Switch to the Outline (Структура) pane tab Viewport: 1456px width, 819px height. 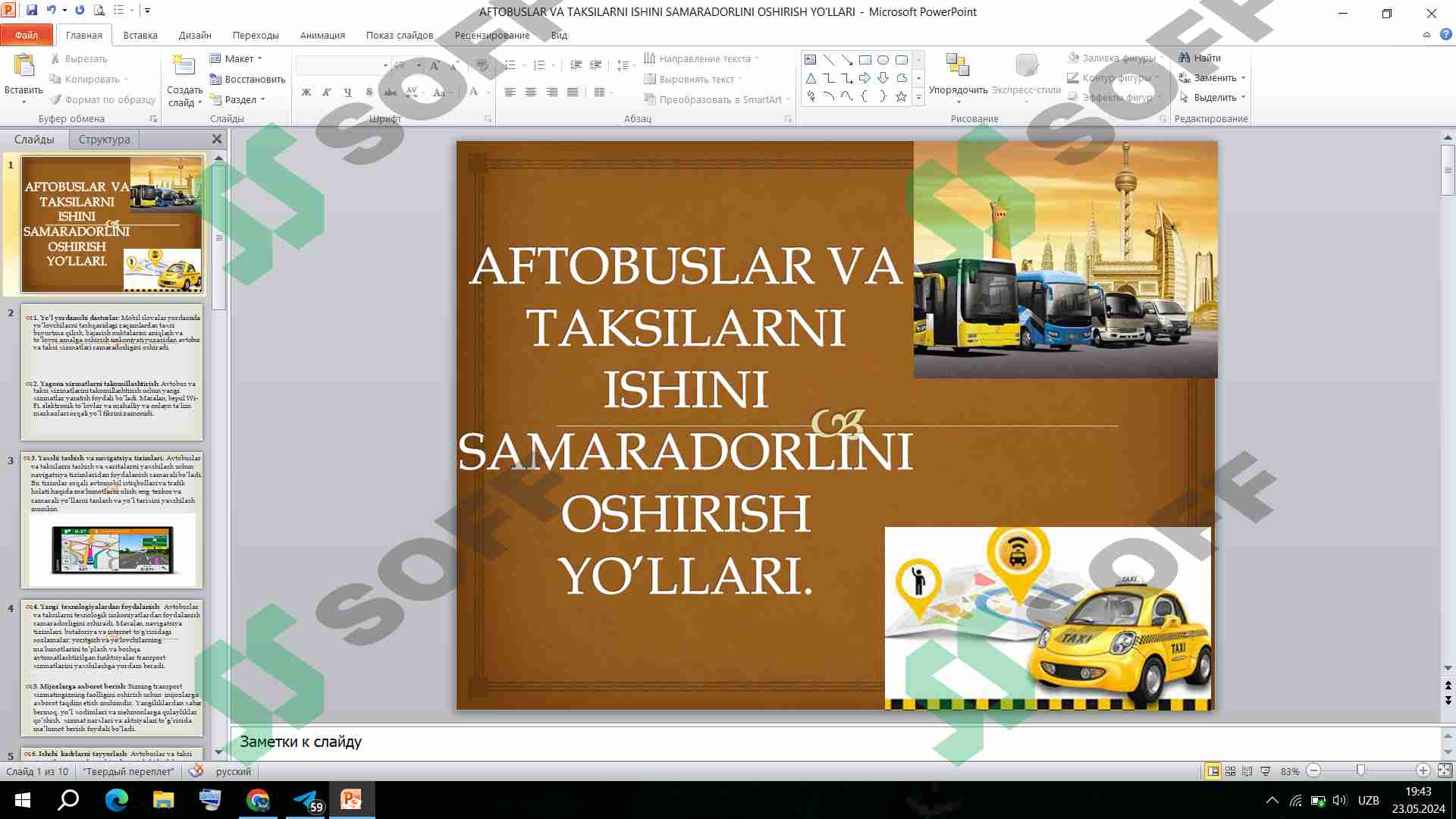(105, 140)
